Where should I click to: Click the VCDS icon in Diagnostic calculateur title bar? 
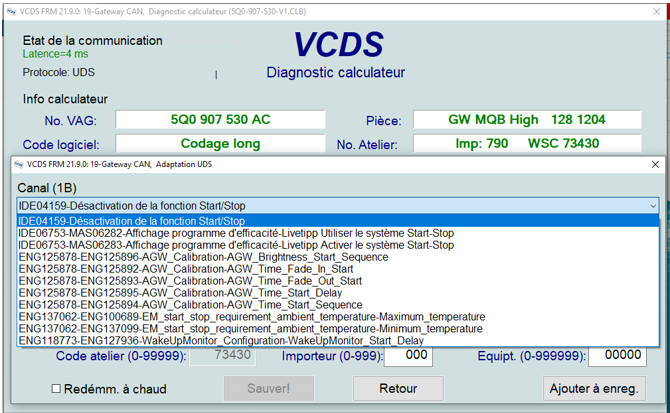coord(12,12)
